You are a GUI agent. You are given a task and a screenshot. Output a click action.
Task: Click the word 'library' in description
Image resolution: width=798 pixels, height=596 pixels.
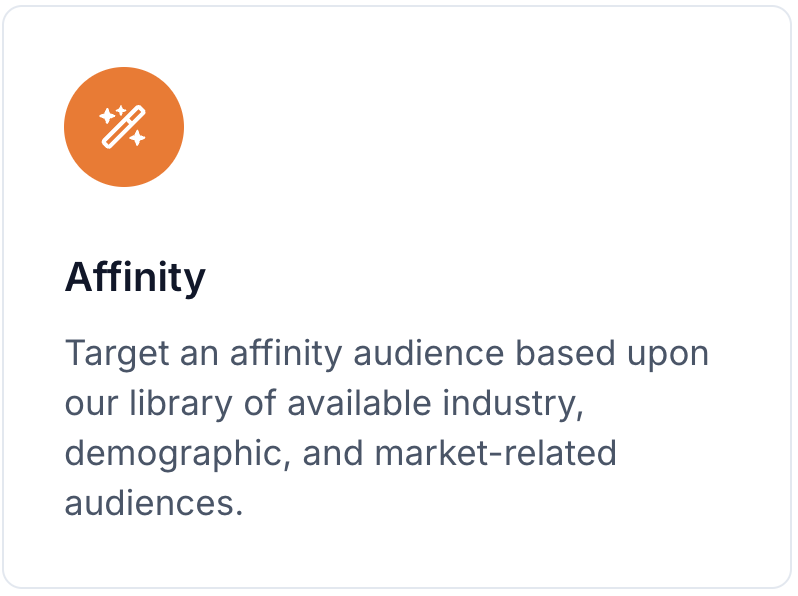pos(181,404)
